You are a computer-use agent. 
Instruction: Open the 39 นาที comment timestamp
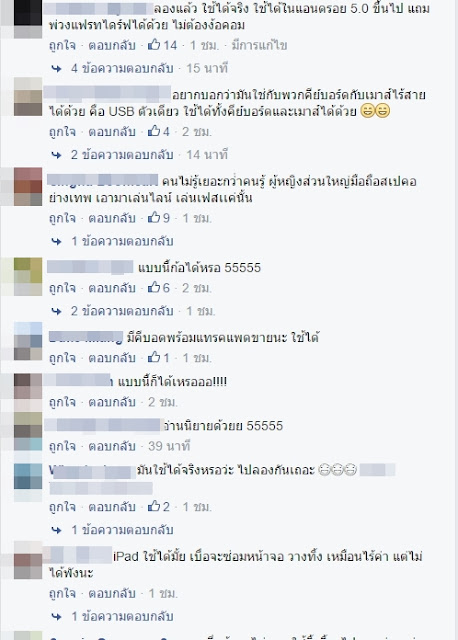(x=169, y=446)
